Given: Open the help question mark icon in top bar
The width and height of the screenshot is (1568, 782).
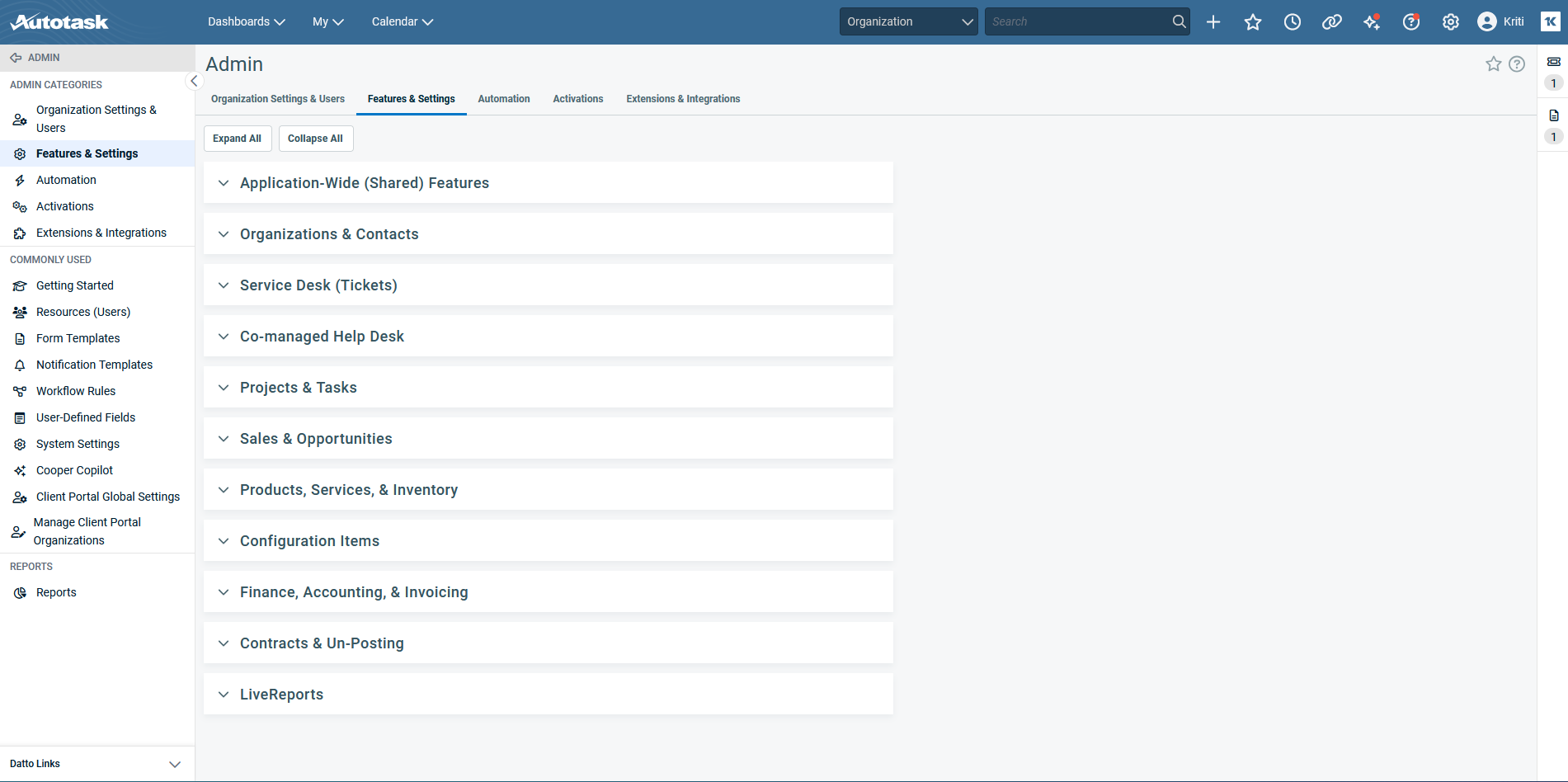Looking at the screenshot, I should coord(1411,22).
